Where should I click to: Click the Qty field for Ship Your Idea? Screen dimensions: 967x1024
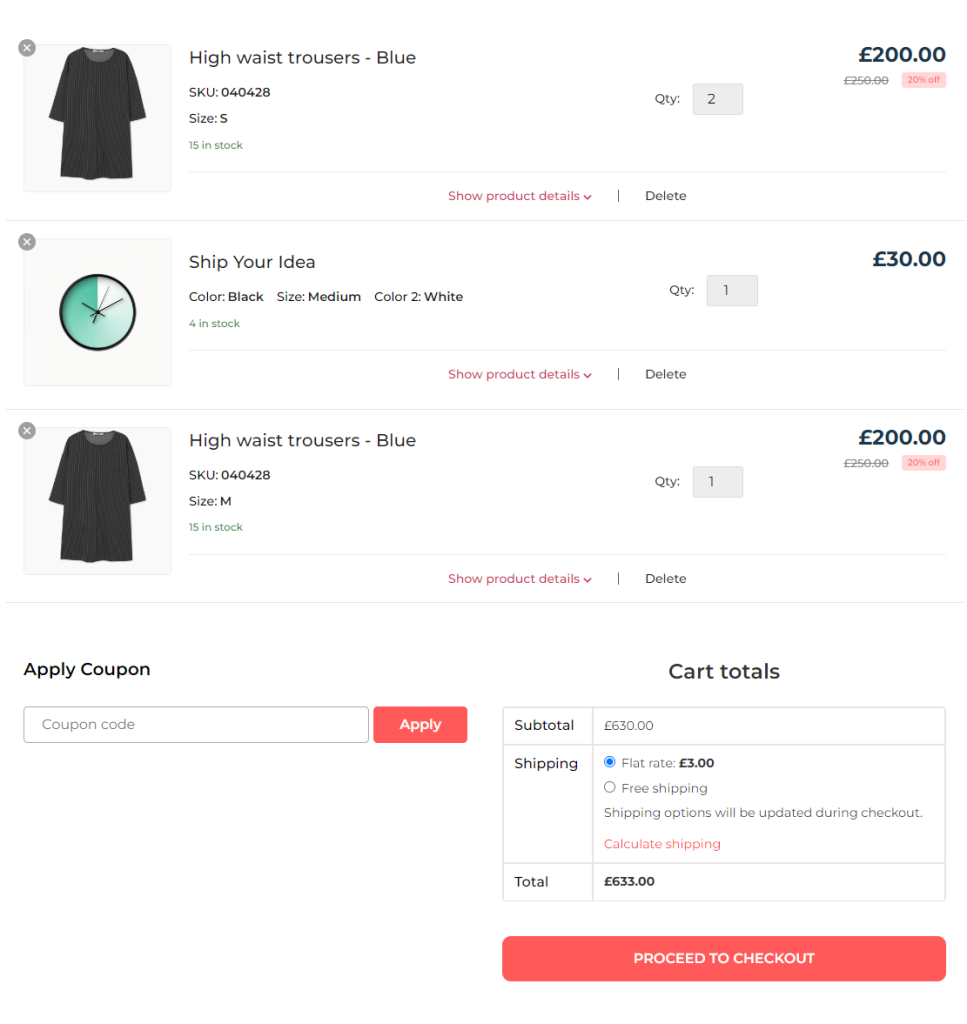[732, 290]
